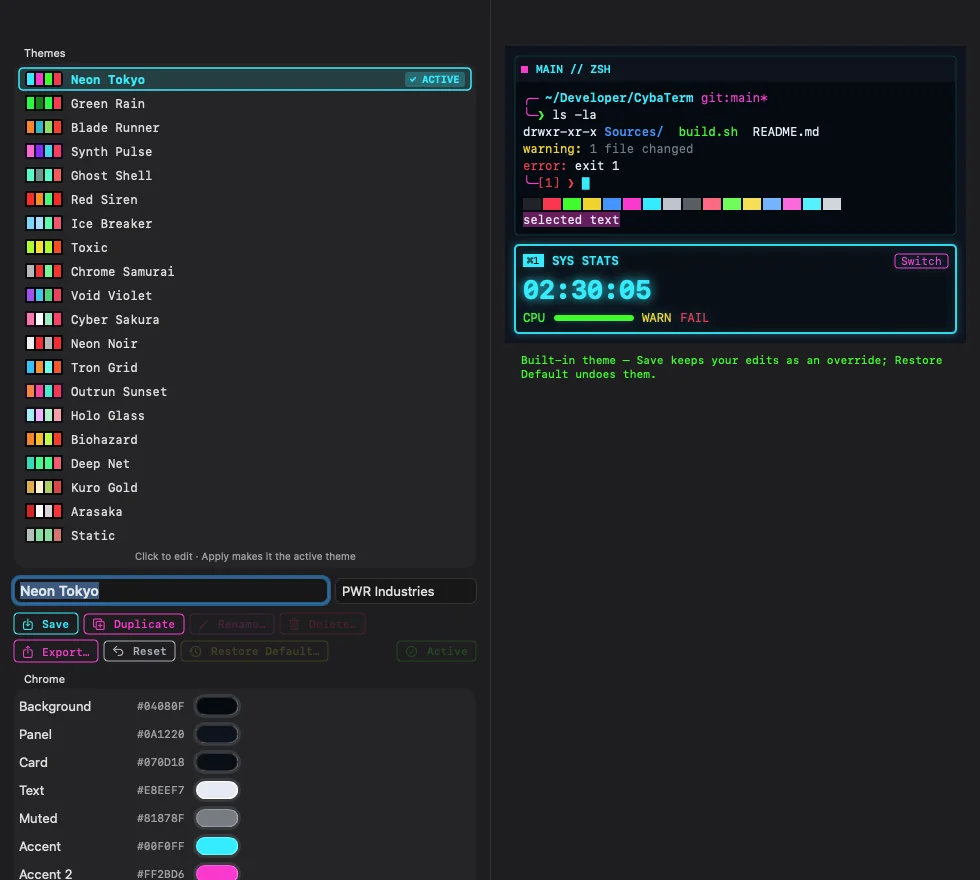Click the Active status button

pyautogui.click(x=436, y=651)
